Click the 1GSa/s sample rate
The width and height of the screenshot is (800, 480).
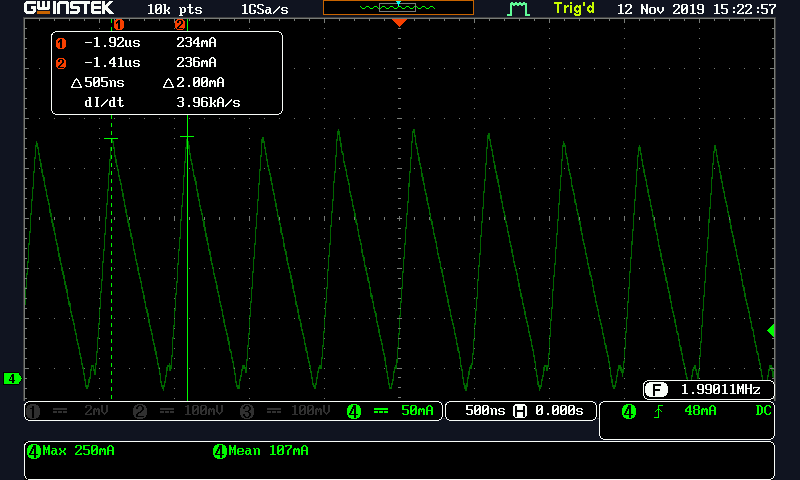click(264, 9)
